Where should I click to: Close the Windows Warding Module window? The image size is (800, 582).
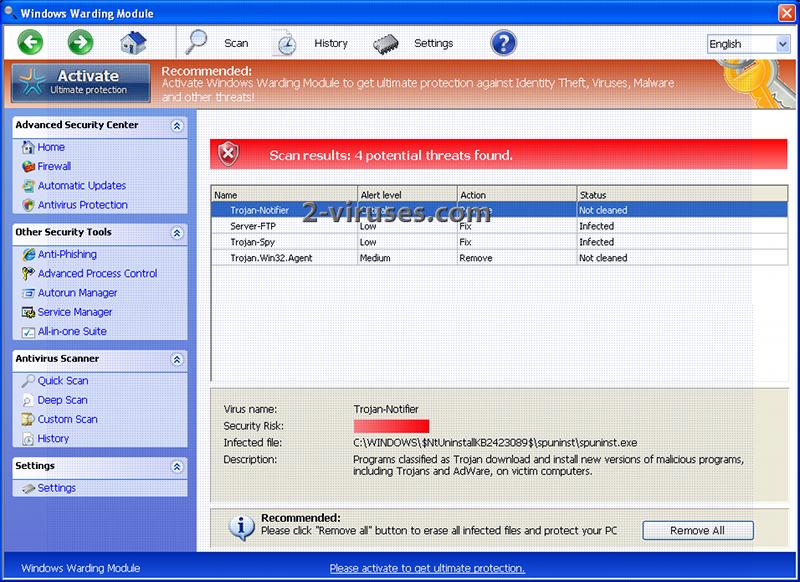(786, 13)
